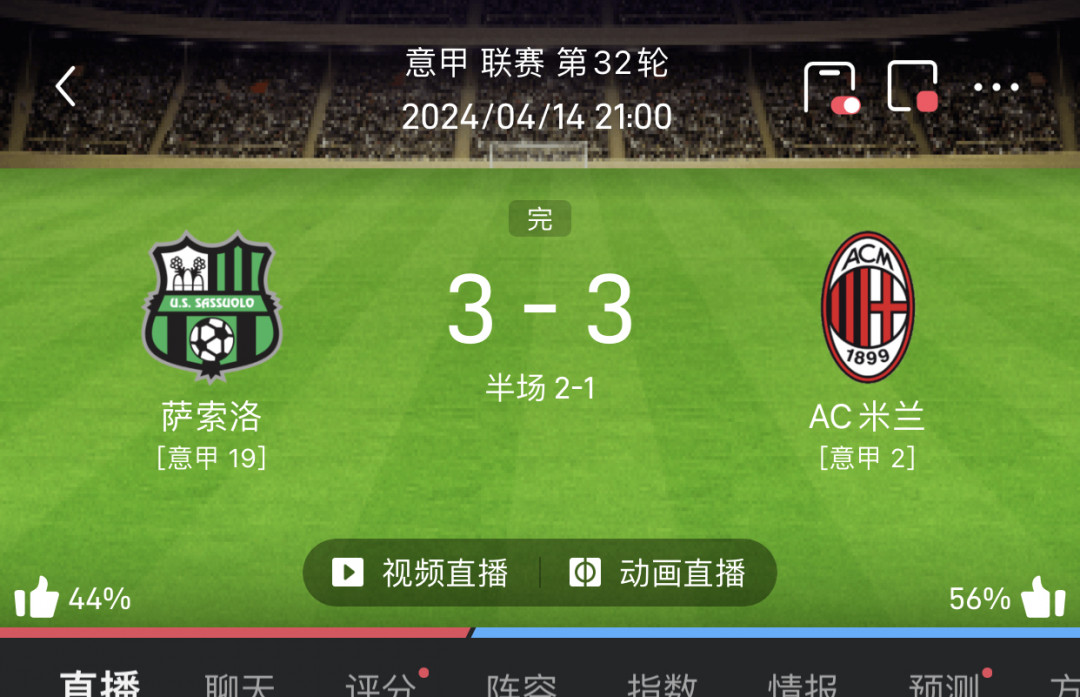Tap the U.S. Sassuolo team crest
The height and width of the screenshot is (697, 1080).
tap(211, 307)
